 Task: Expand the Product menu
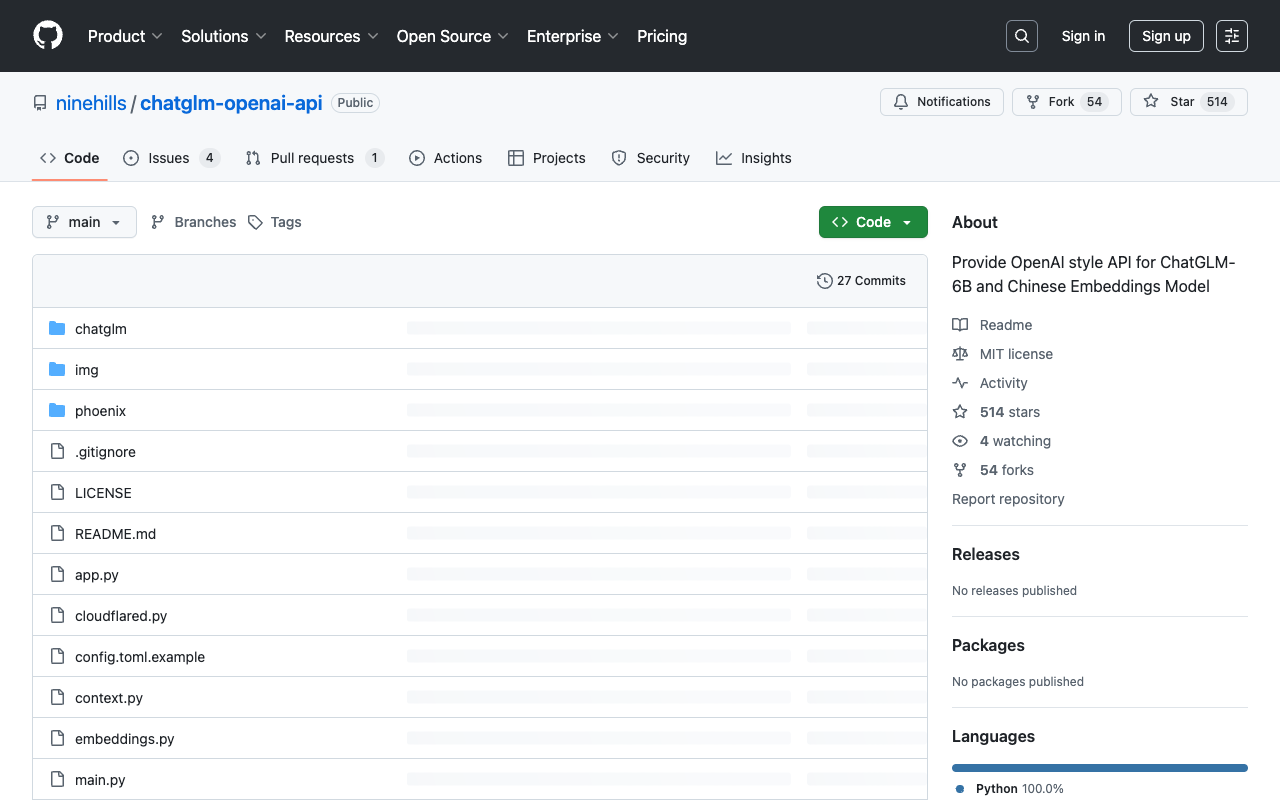point(125,36)
